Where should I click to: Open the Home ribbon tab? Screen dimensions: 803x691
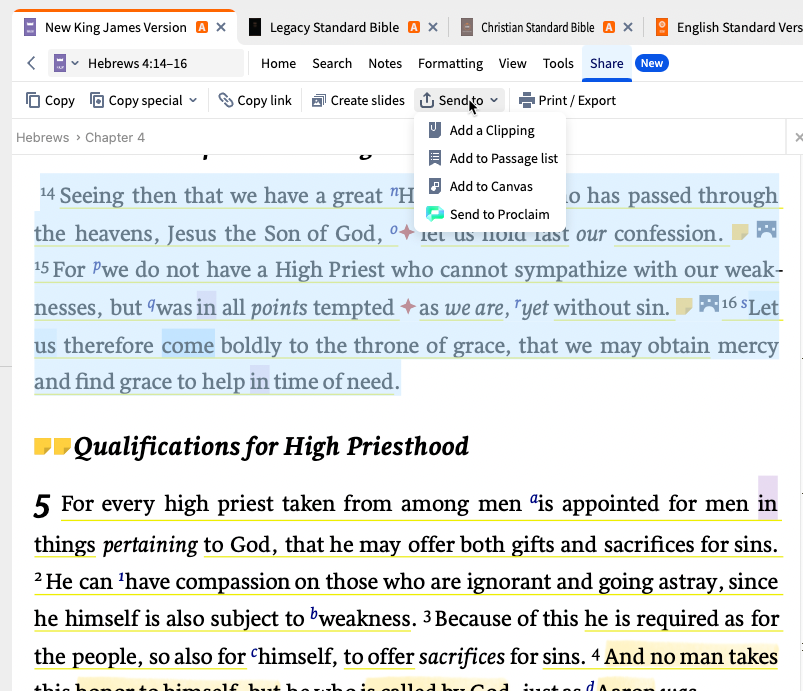[x=279, y=64]
